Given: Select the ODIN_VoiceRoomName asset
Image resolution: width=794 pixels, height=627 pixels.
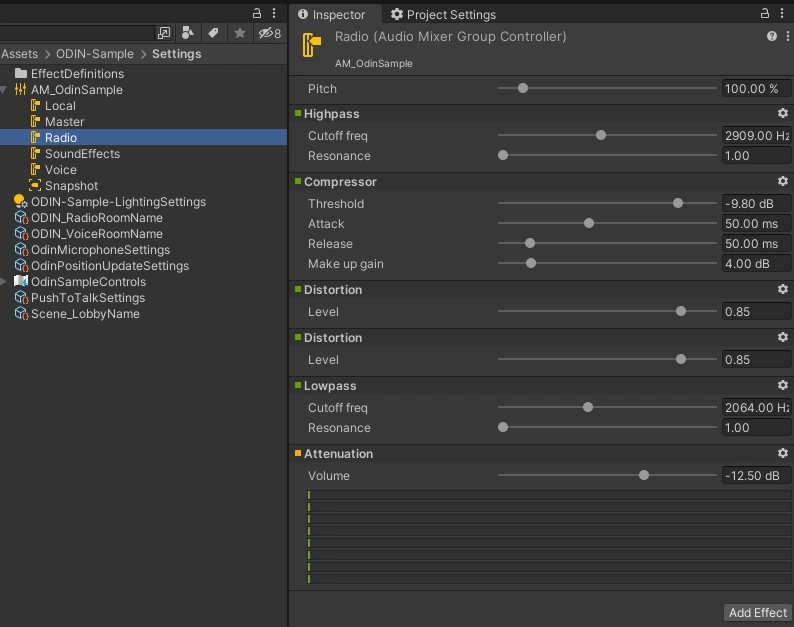Looking at the screenshot, I should [143, 233].
